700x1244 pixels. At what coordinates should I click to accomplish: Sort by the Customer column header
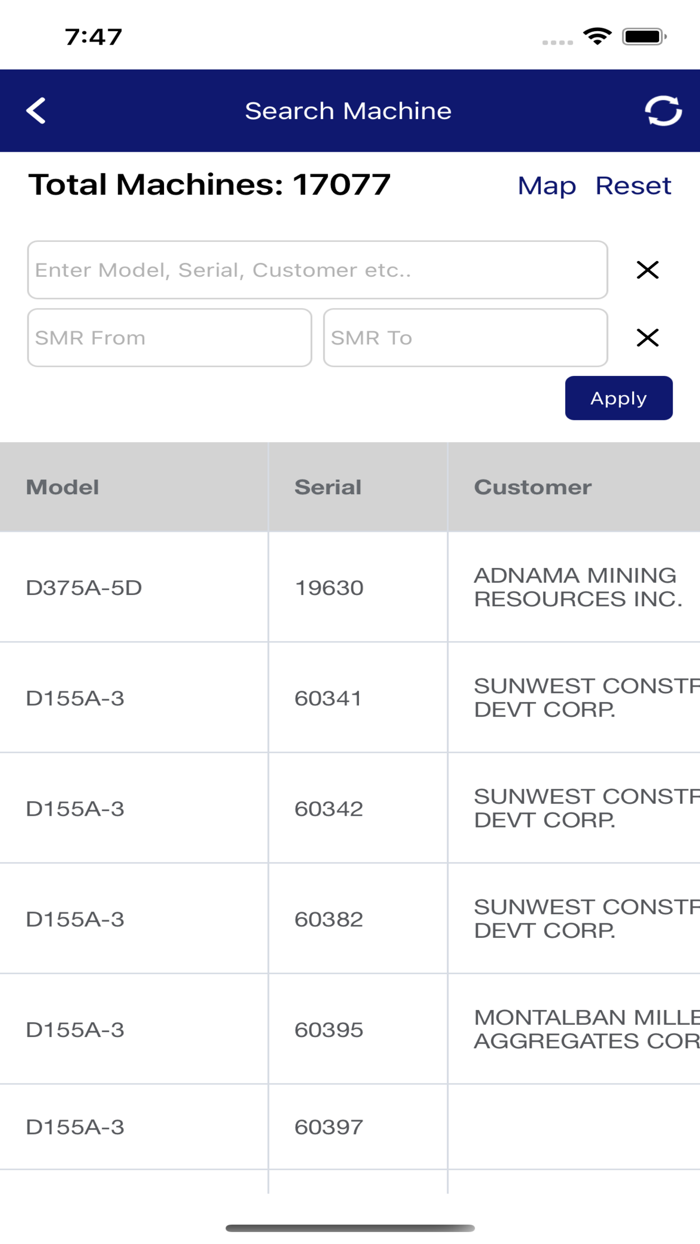click(x=532, y=487)
